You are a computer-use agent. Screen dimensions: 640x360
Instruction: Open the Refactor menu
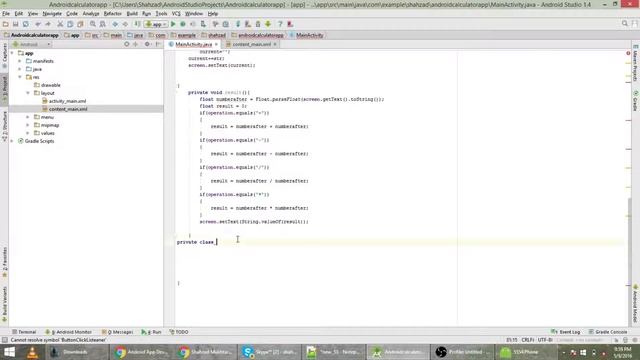click(x=113, y=13)
